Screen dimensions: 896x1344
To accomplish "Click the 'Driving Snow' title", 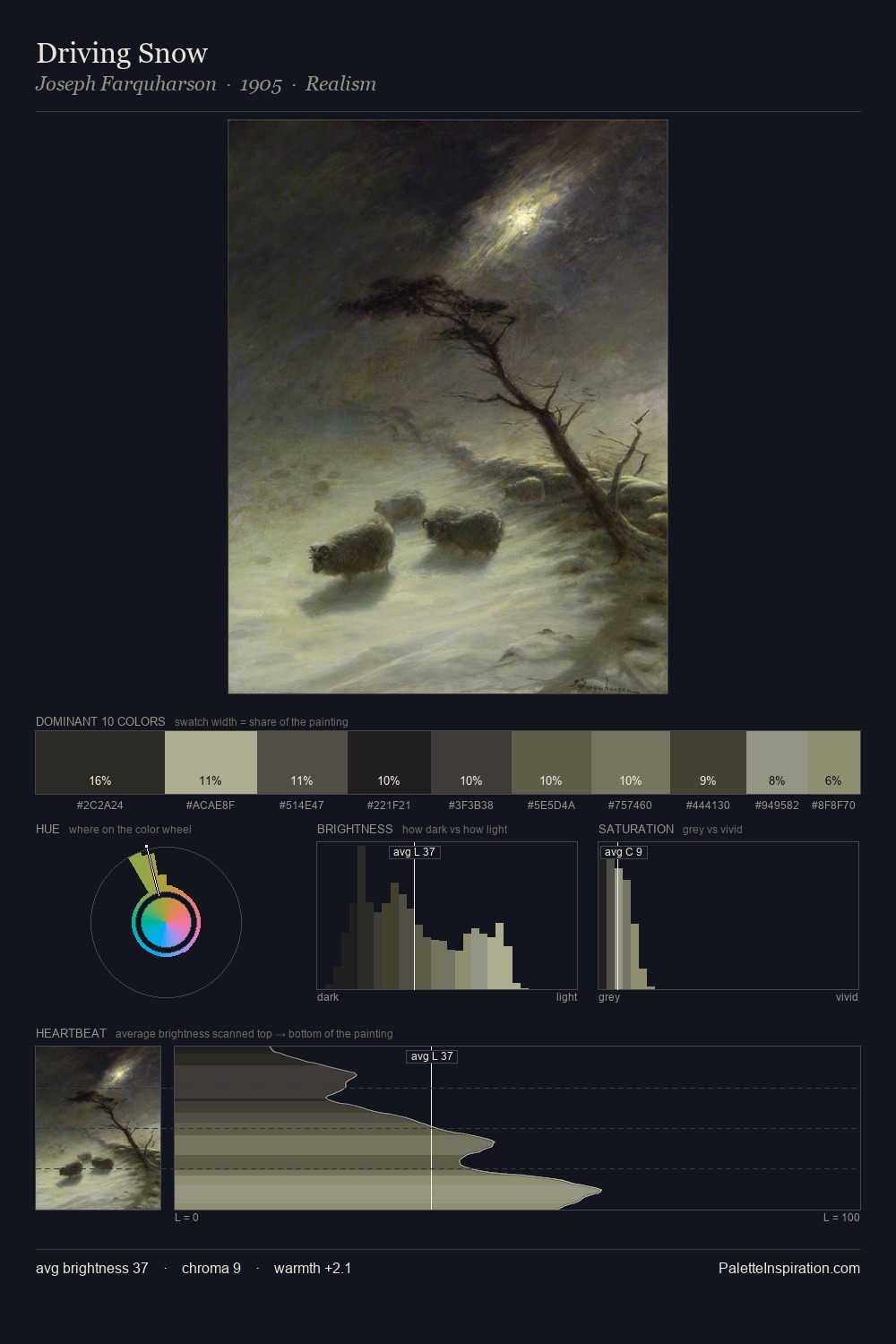I will pos(122,53).
